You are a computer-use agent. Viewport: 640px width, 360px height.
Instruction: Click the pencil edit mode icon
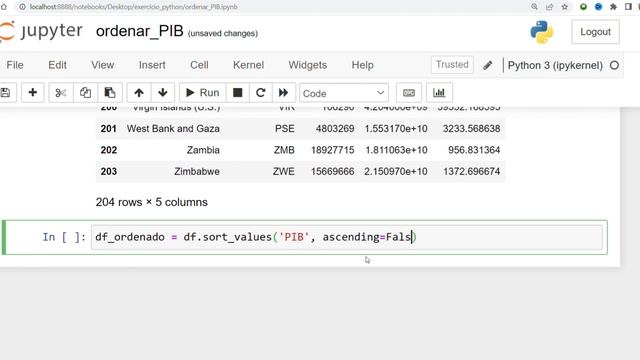(487, 65)
